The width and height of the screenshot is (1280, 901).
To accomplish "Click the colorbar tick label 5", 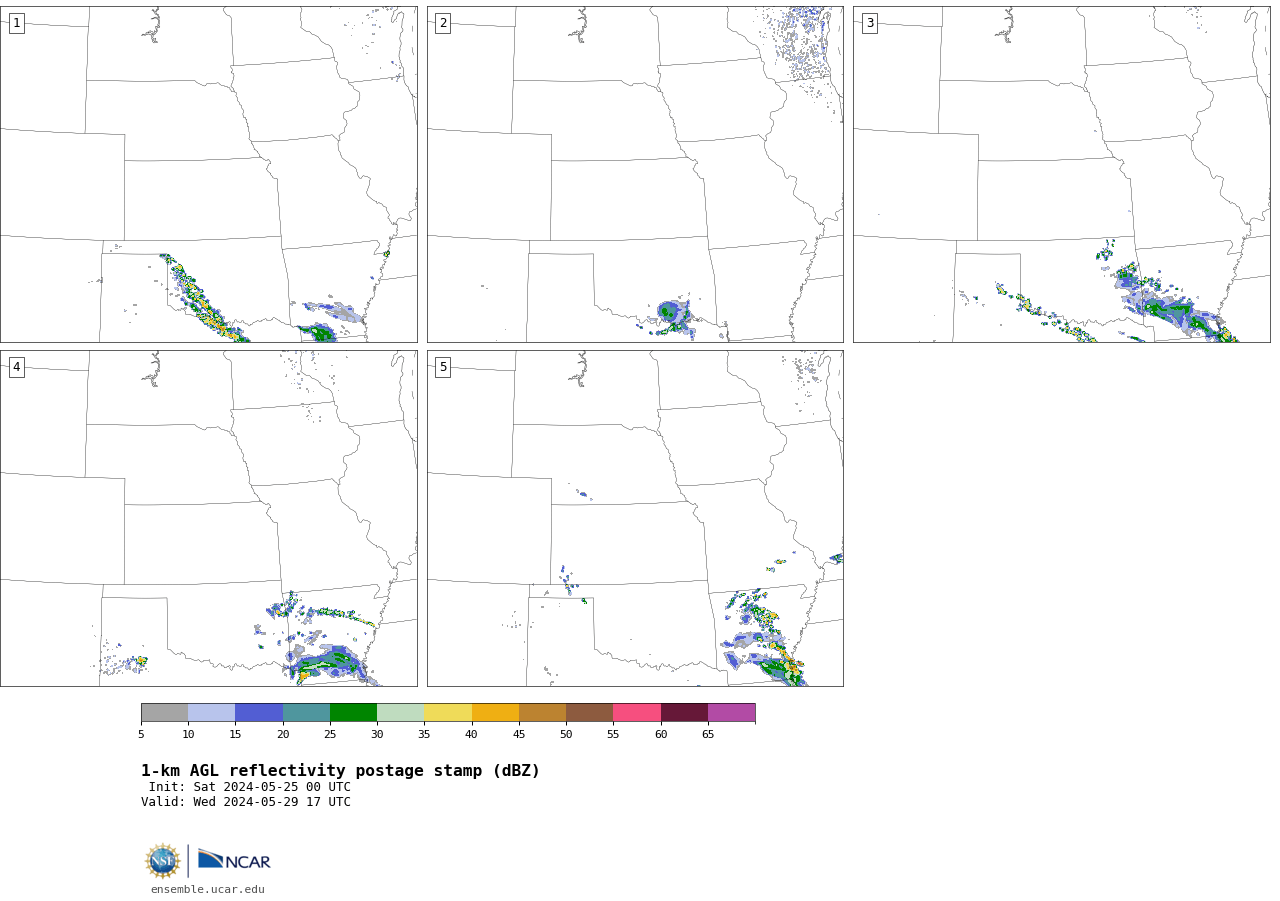I will tap(141, 735).
